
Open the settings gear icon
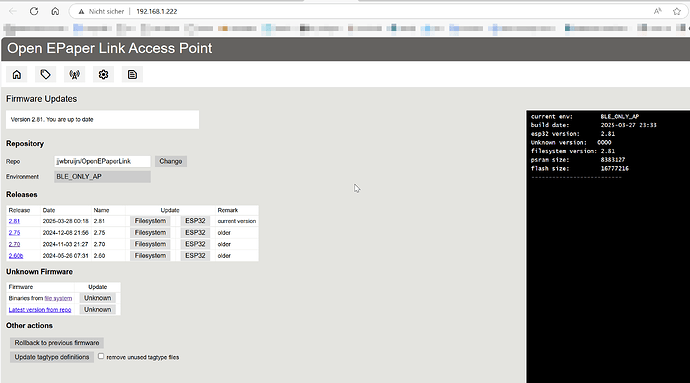coord(103,74)
